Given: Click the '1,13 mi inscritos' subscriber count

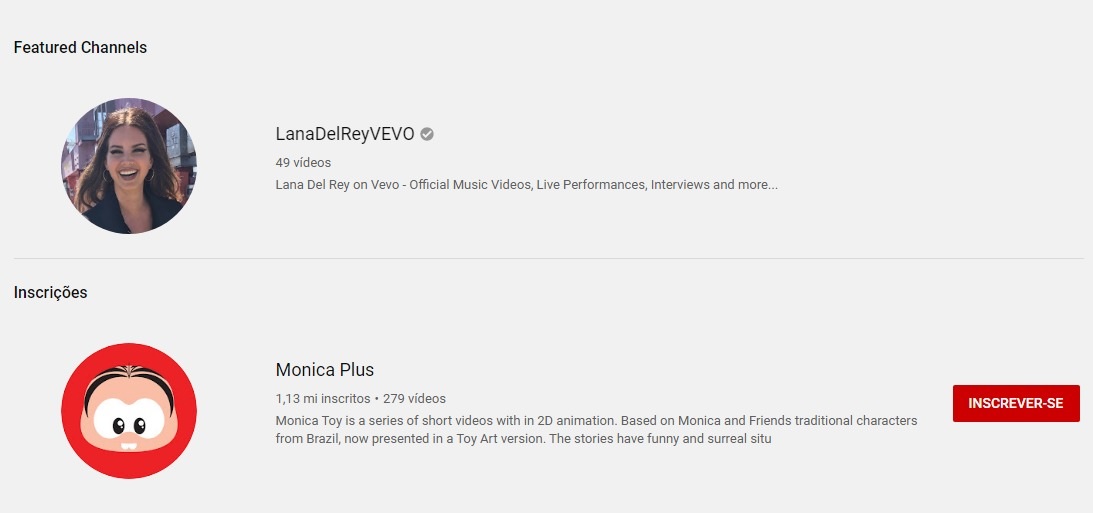Looking at the screenshot, I should [323, 399].
